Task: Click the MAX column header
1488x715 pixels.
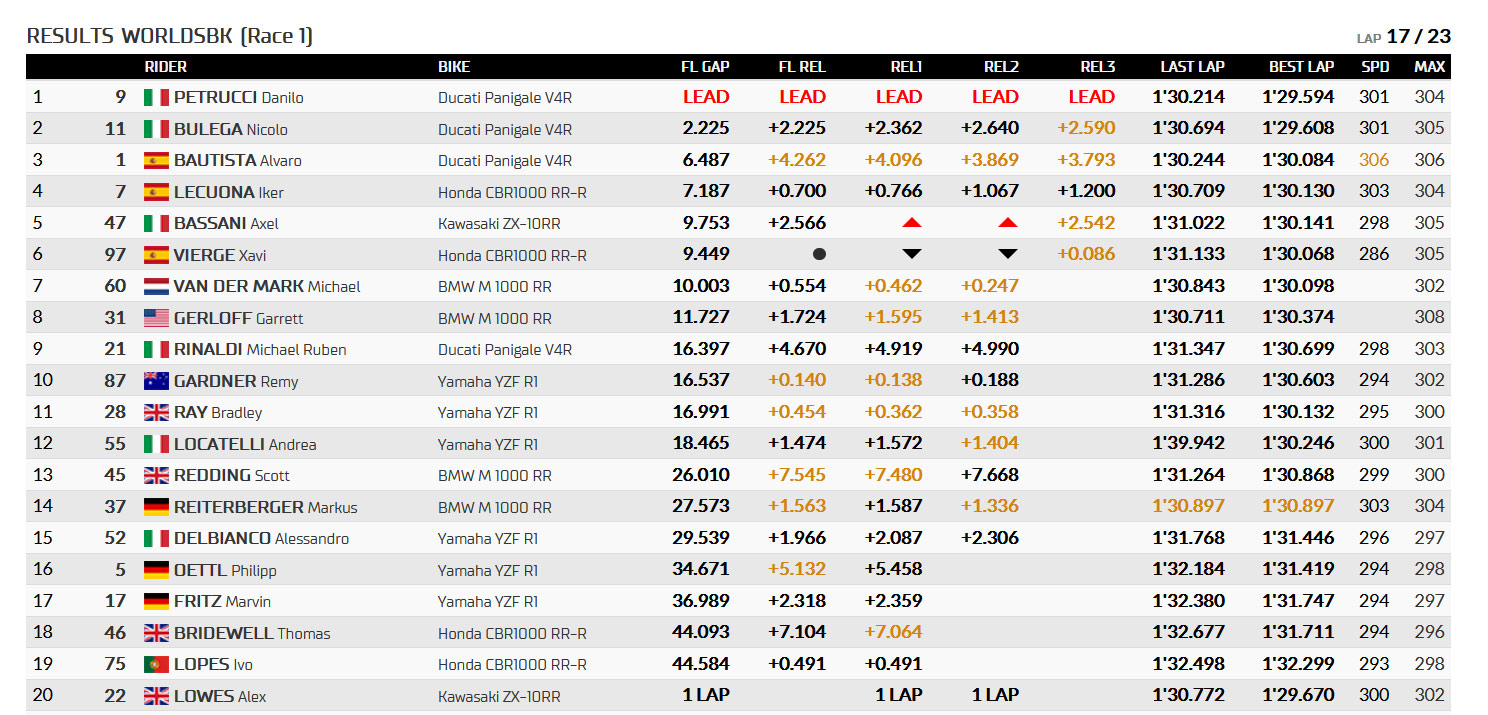Action: pos(1429,67)
